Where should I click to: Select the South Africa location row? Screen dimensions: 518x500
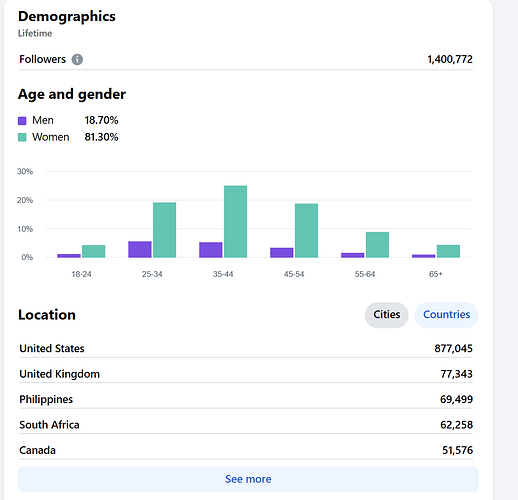click(246, 425)
